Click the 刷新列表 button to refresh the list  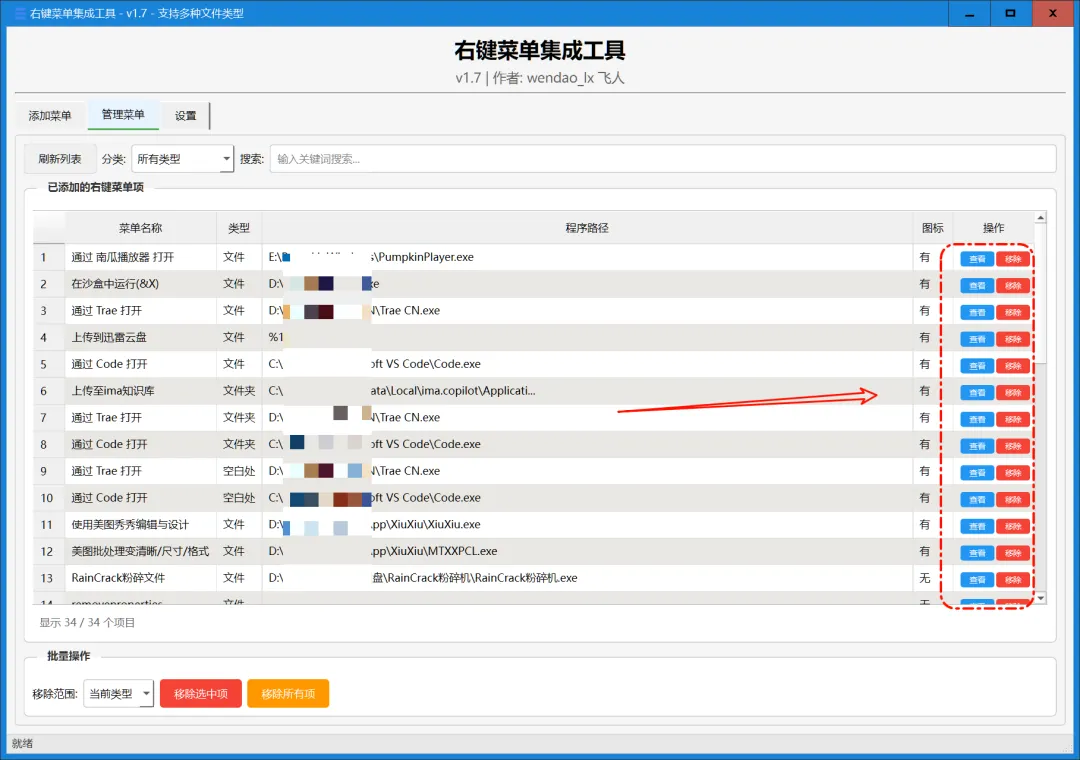[x=60, y=158]
